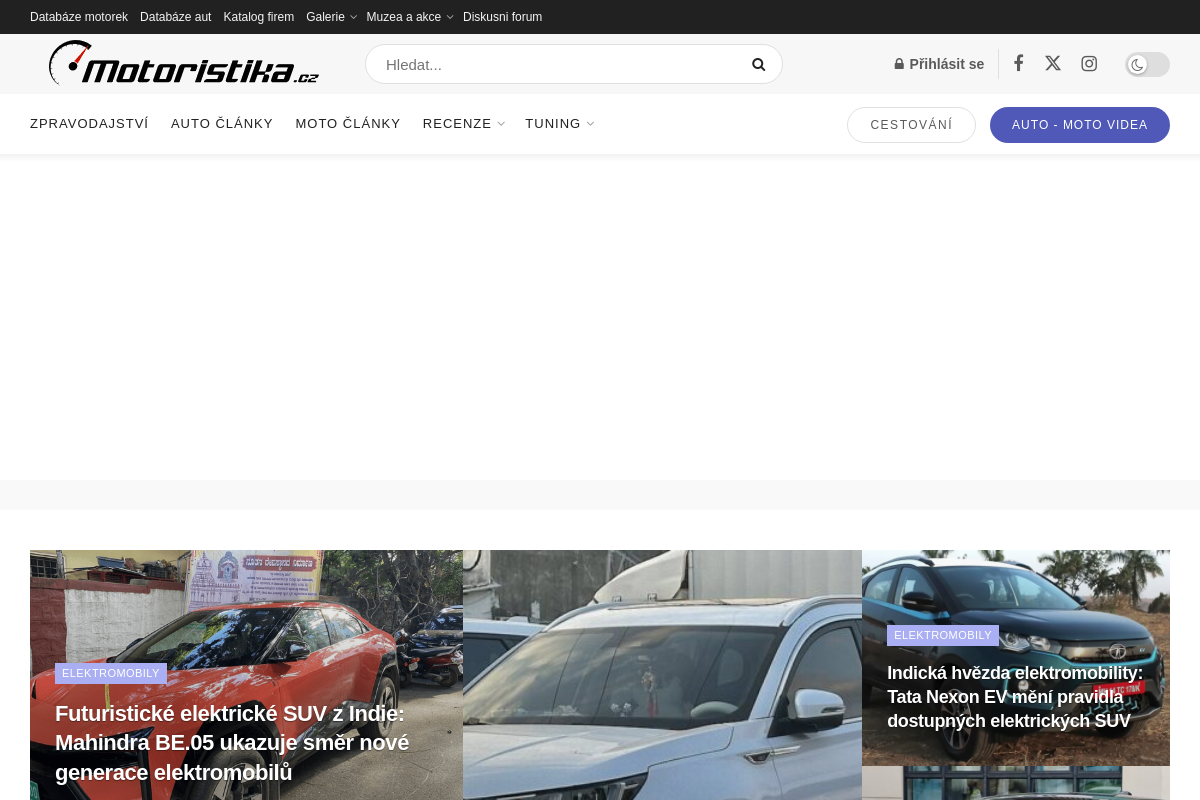Screen dimensions: 1200x800
Task: Open Tata Nexon EV article headline
Action: click(x=1015, y=697)
